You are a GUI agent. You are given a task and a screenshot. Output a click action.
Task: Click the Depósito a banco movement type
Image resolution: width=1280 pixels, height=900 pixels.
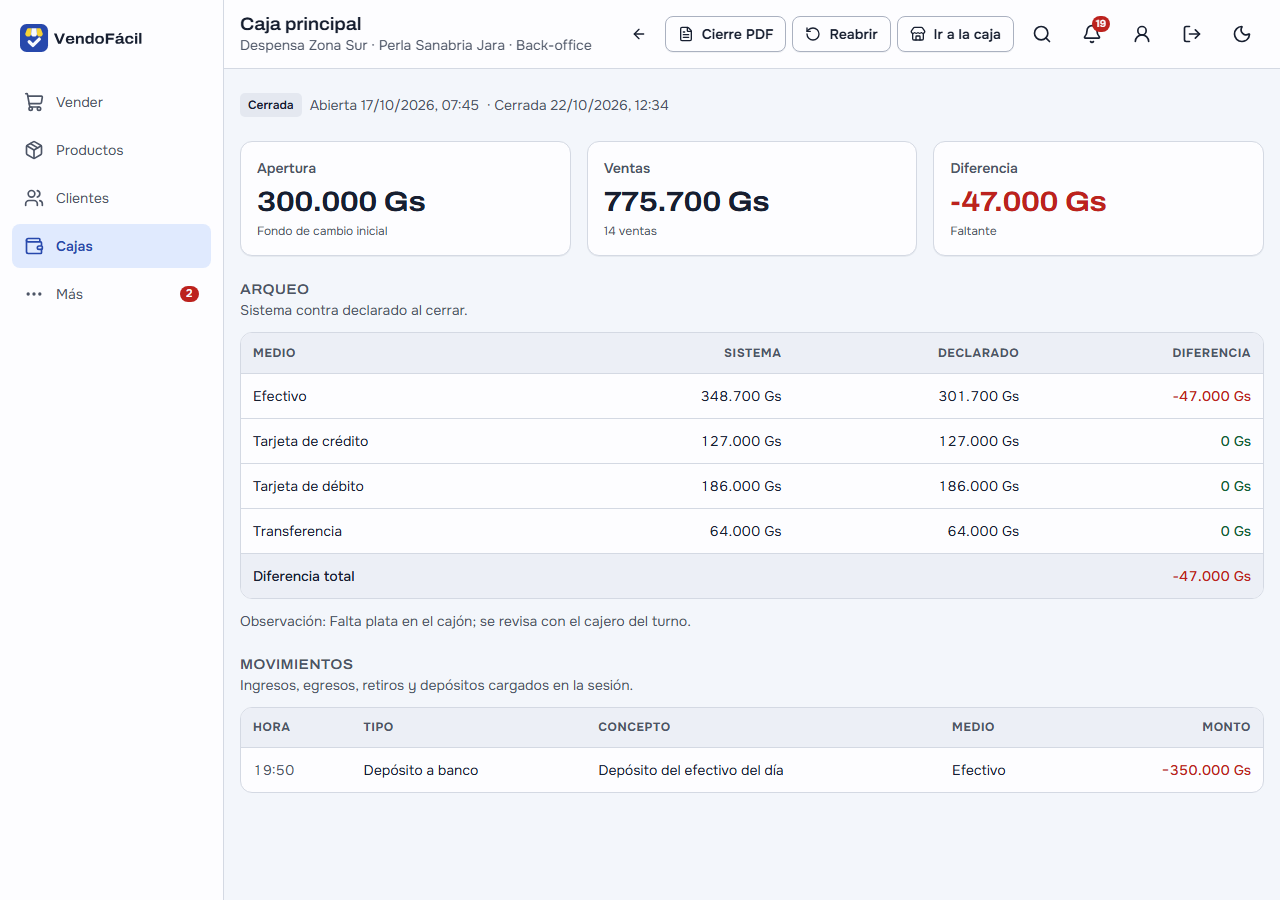click(421, 770)
